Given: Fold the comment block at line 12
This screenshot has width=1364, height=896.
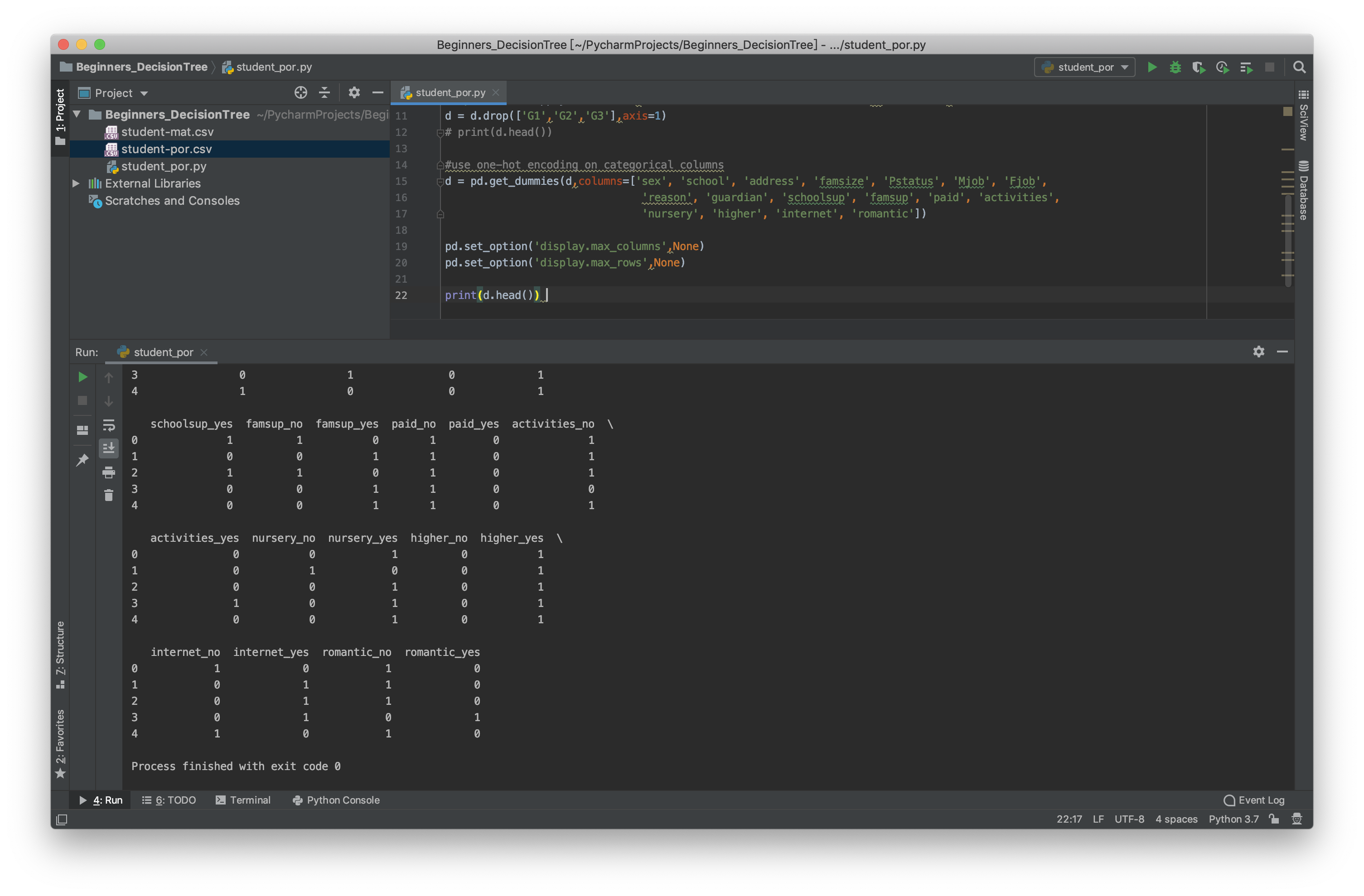Looking at the screenshot, I should point(440,132).
